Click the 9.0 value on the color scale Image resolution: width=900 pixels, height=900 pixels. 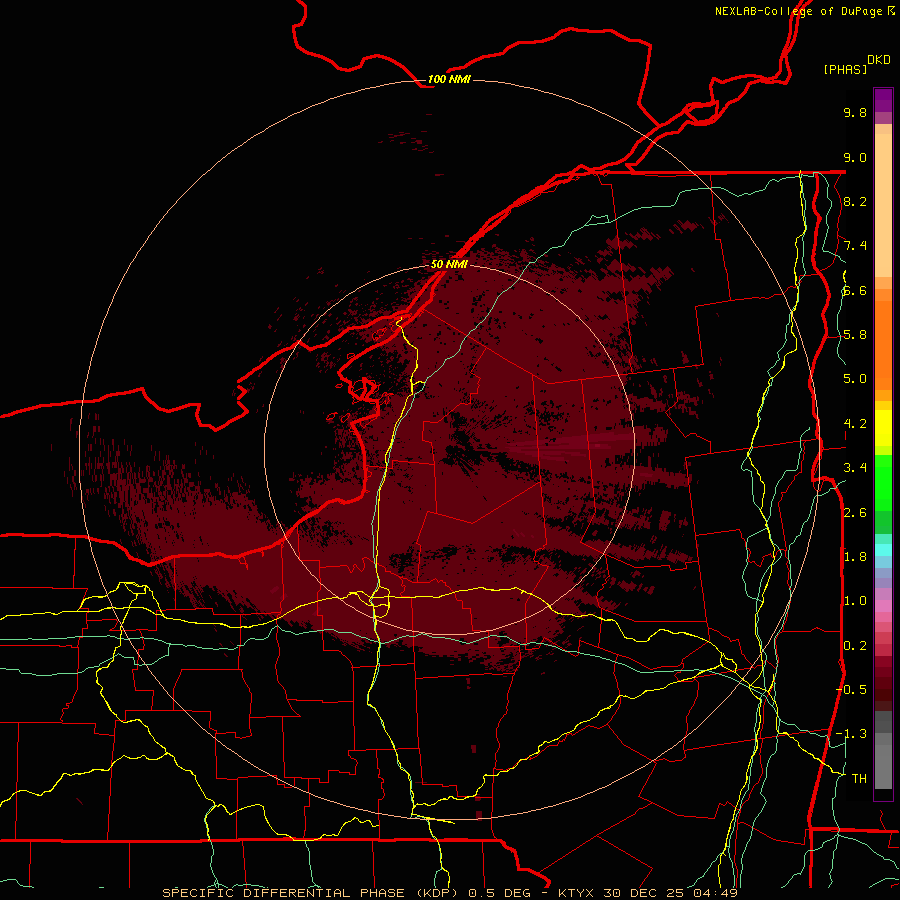click(855, 157)
